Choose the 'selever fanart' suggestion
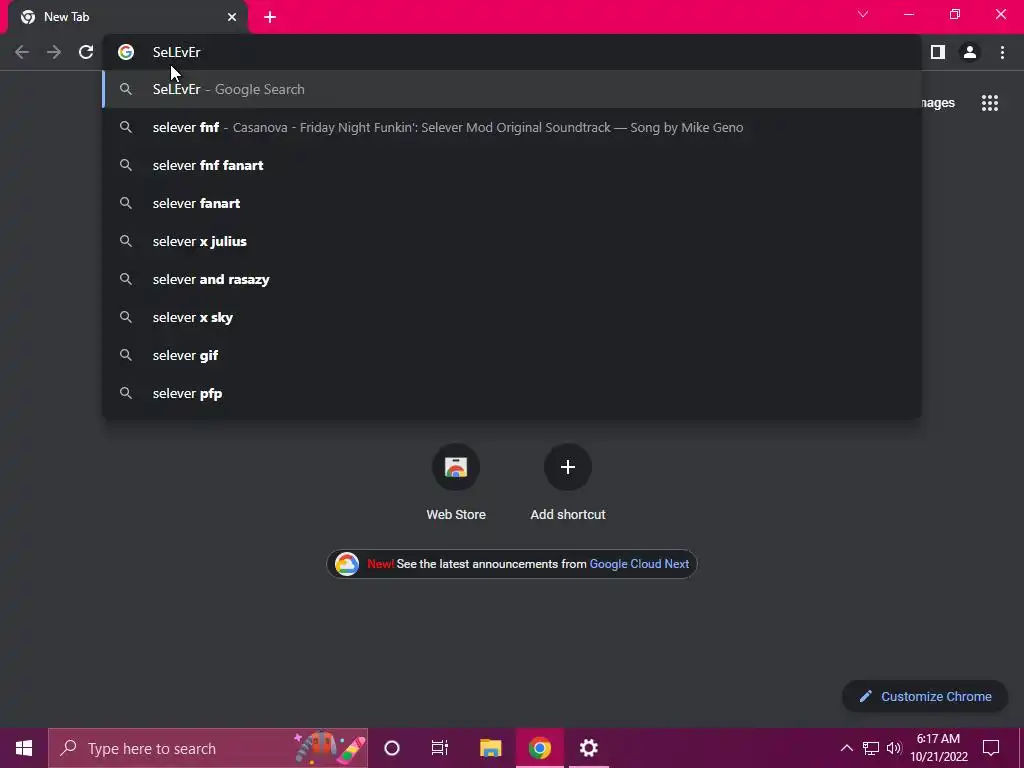This screenshot has width=1024, height=768. pos(512,203)
